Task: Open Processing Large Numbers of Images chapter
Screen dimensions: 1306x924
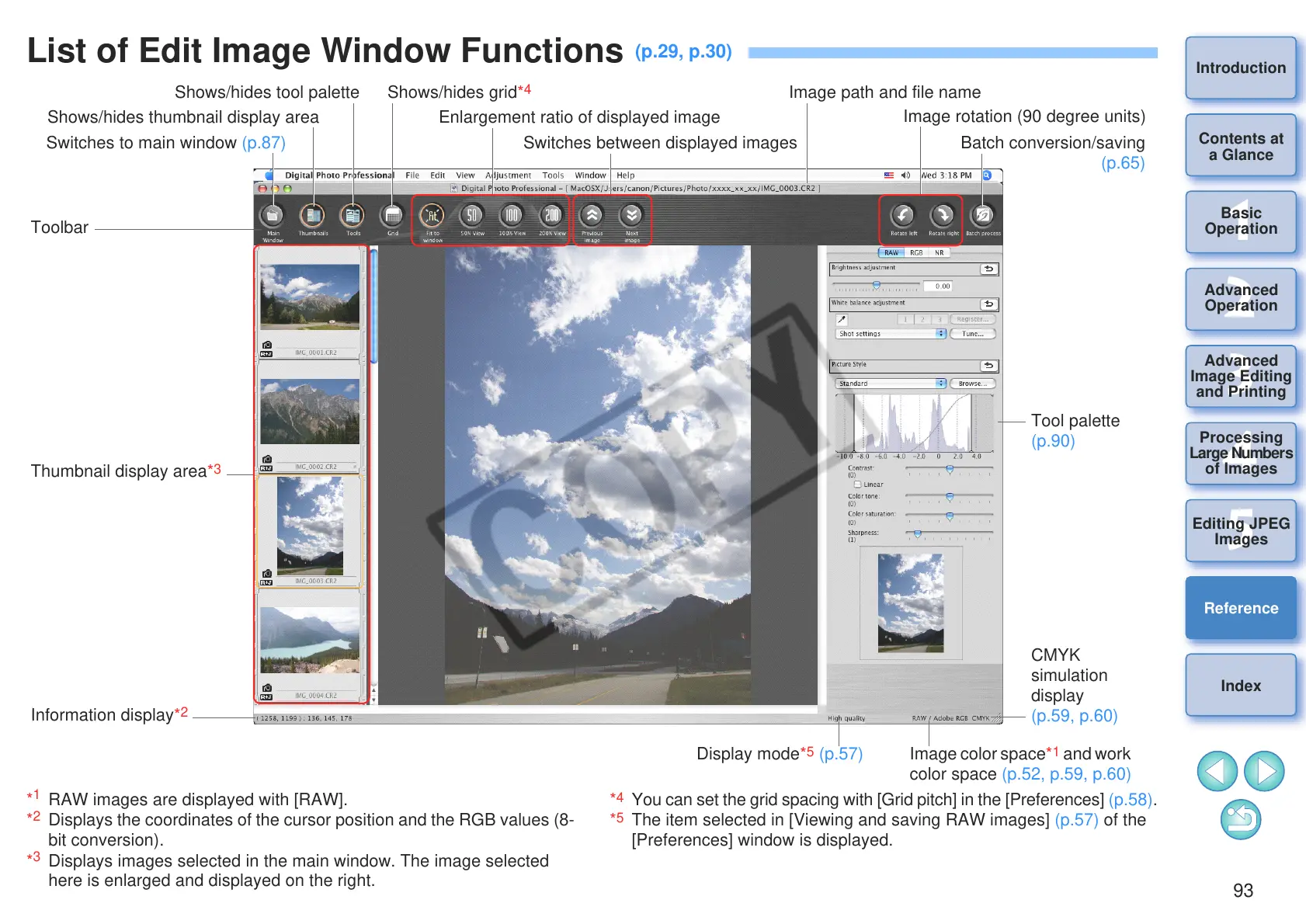Action: pyautogui.click(x=1241, y=453)
